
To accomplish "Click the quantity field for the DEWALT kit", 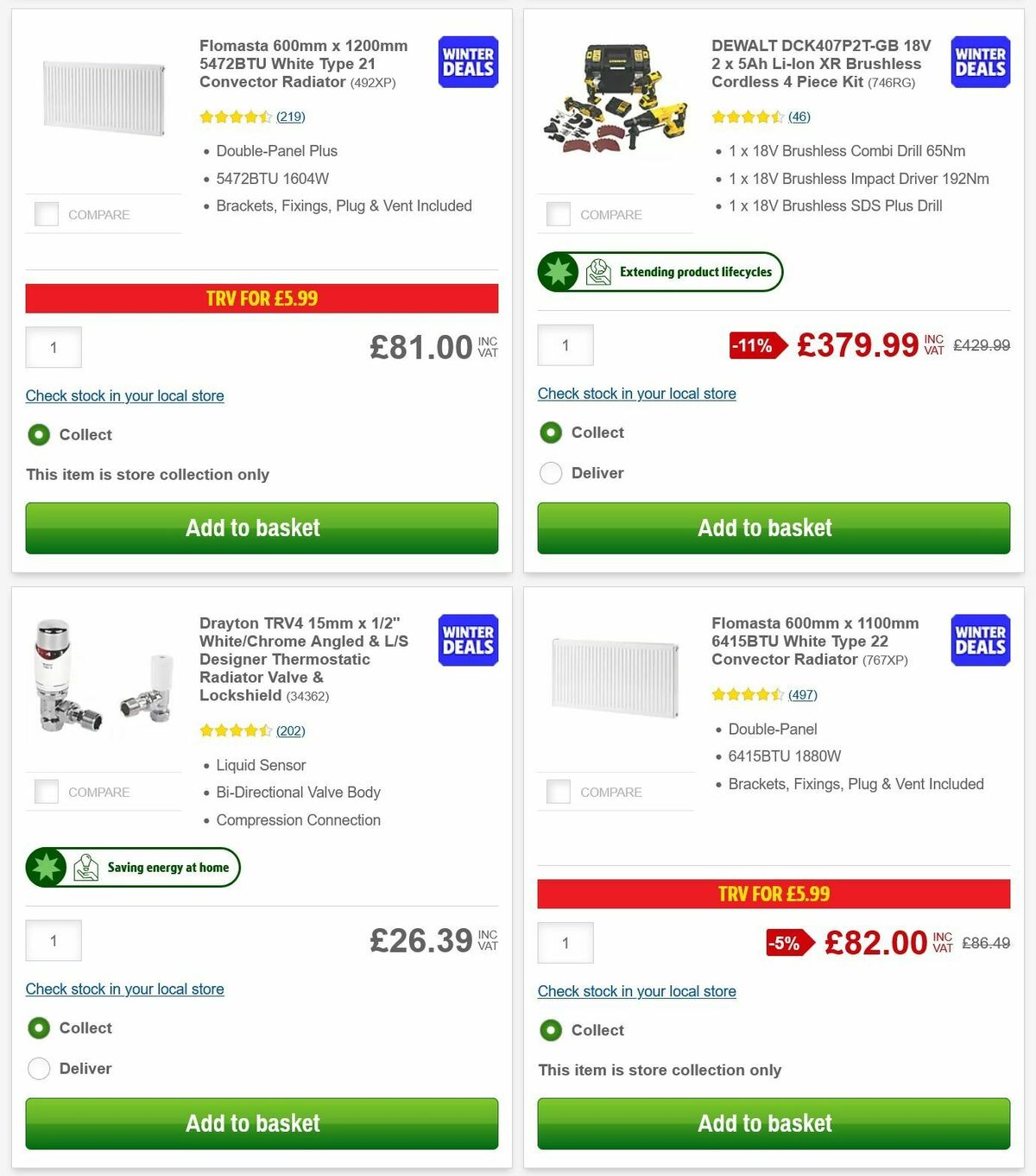I will [x=565, y=345].
